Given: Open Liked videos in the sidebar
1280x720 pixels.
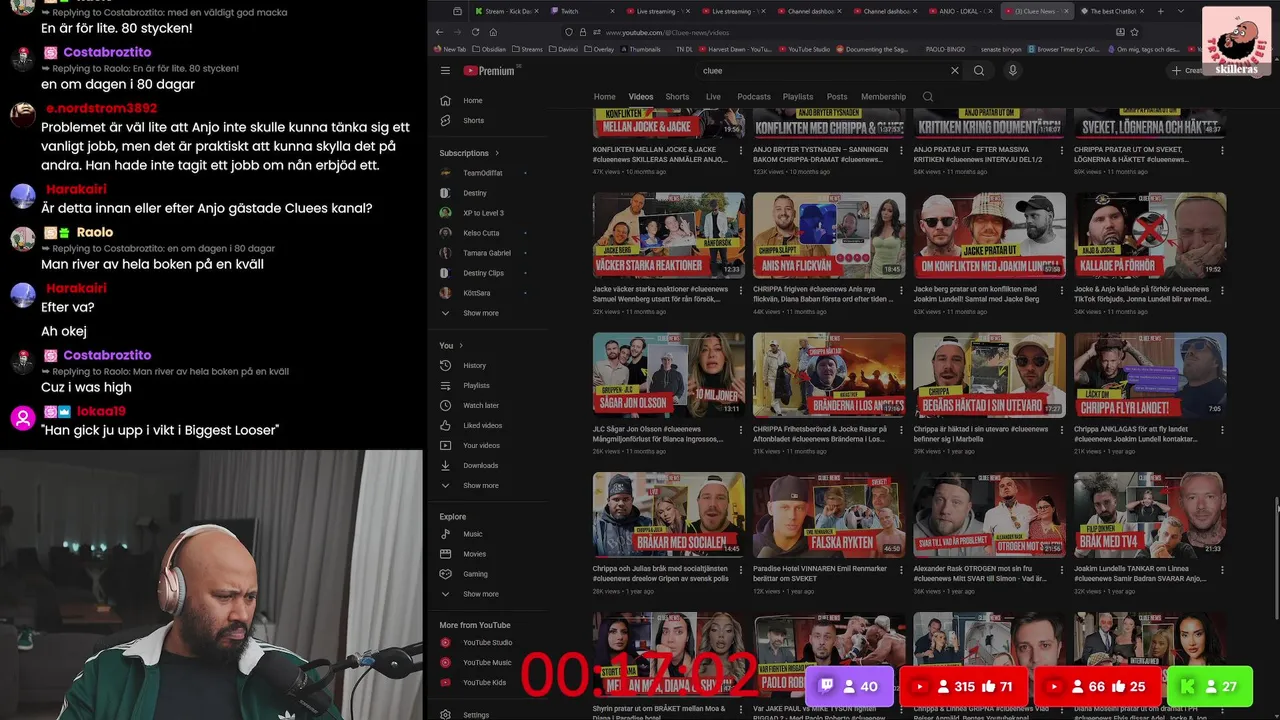Looking at the screenshot, I should tap(482, 425).
